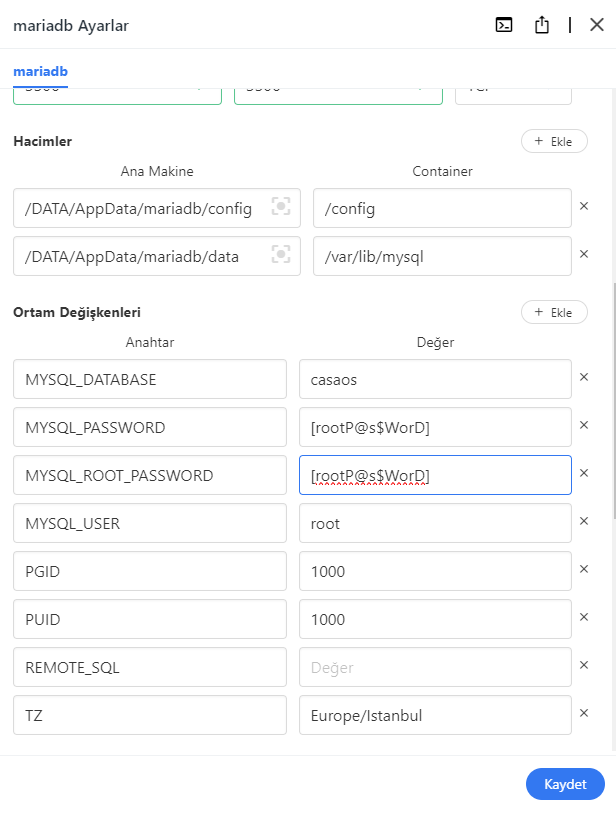Screen dimensions: 616x815
Task: Focus the MYSQL_ROOT_PASSWORD value field
Action: coord(435,475)
